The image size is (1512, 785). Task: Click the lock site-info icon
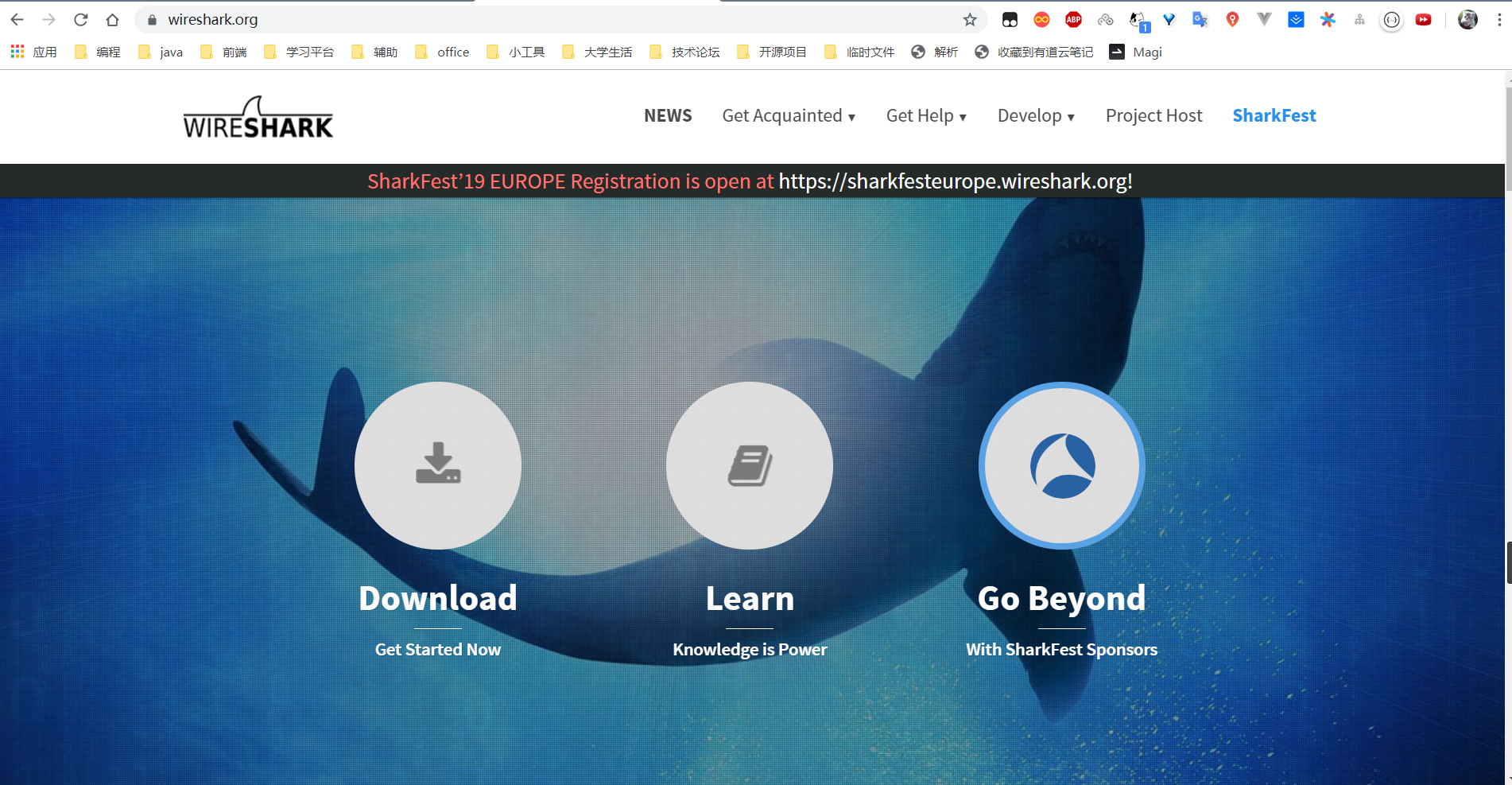[x=152, y=20]
